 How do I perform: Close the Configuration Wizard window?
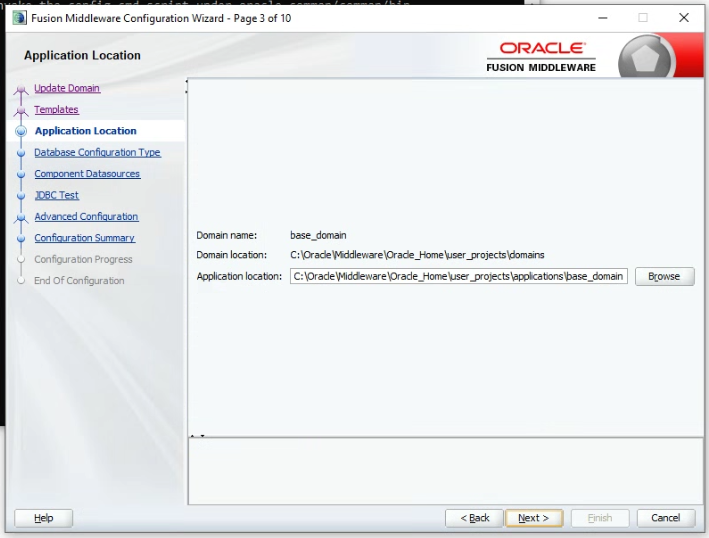pos(684,18)
